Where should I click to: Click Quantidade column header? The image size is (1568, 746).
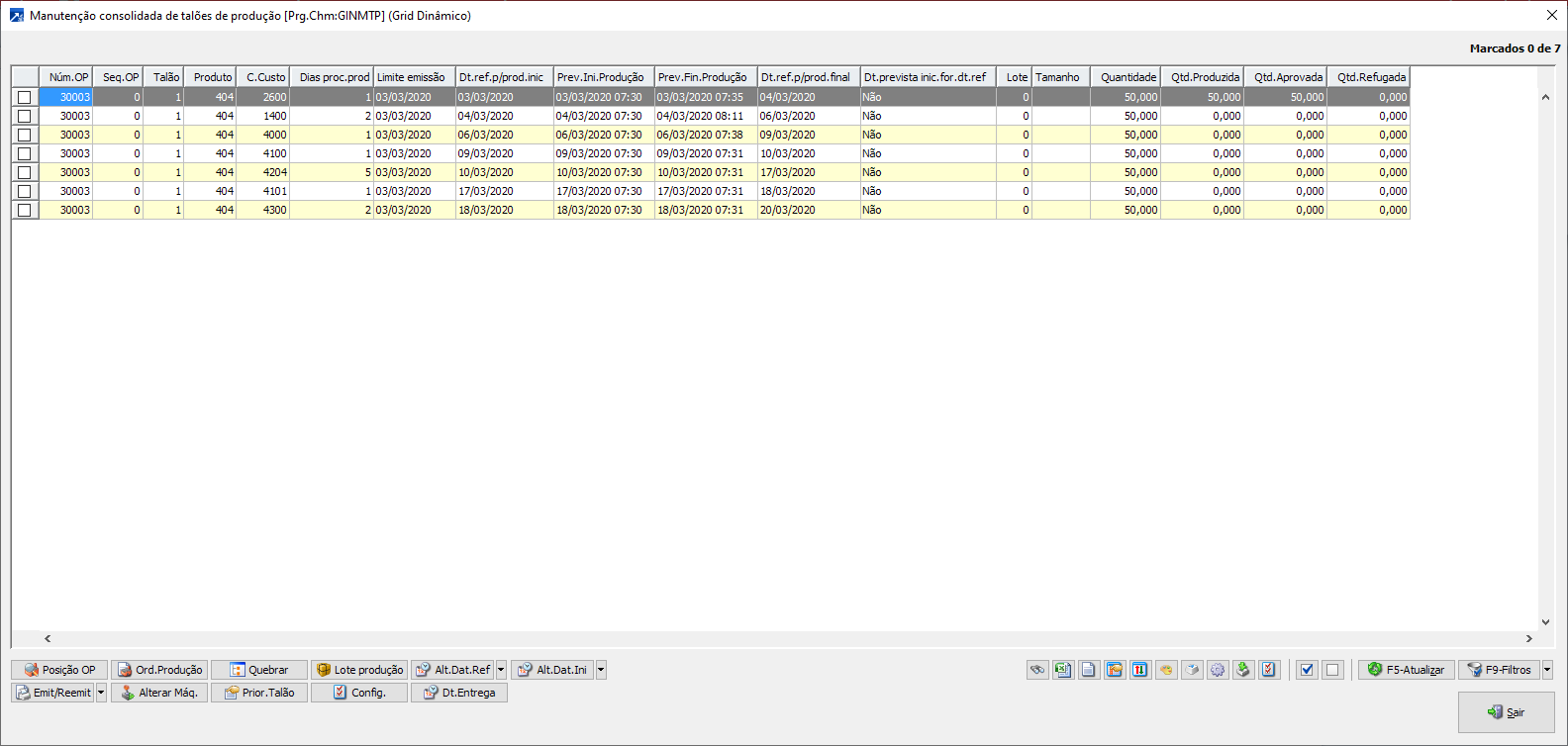tap(1126, 77)
